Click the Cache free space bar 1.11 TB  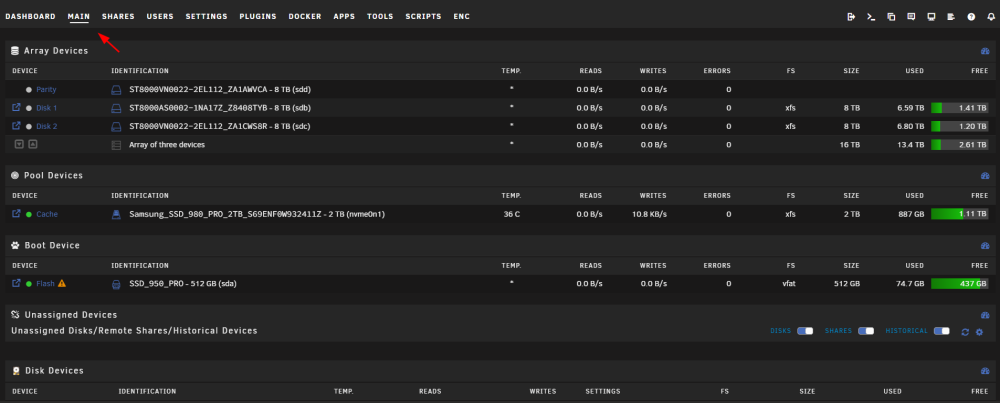click(x=960, y=214)
